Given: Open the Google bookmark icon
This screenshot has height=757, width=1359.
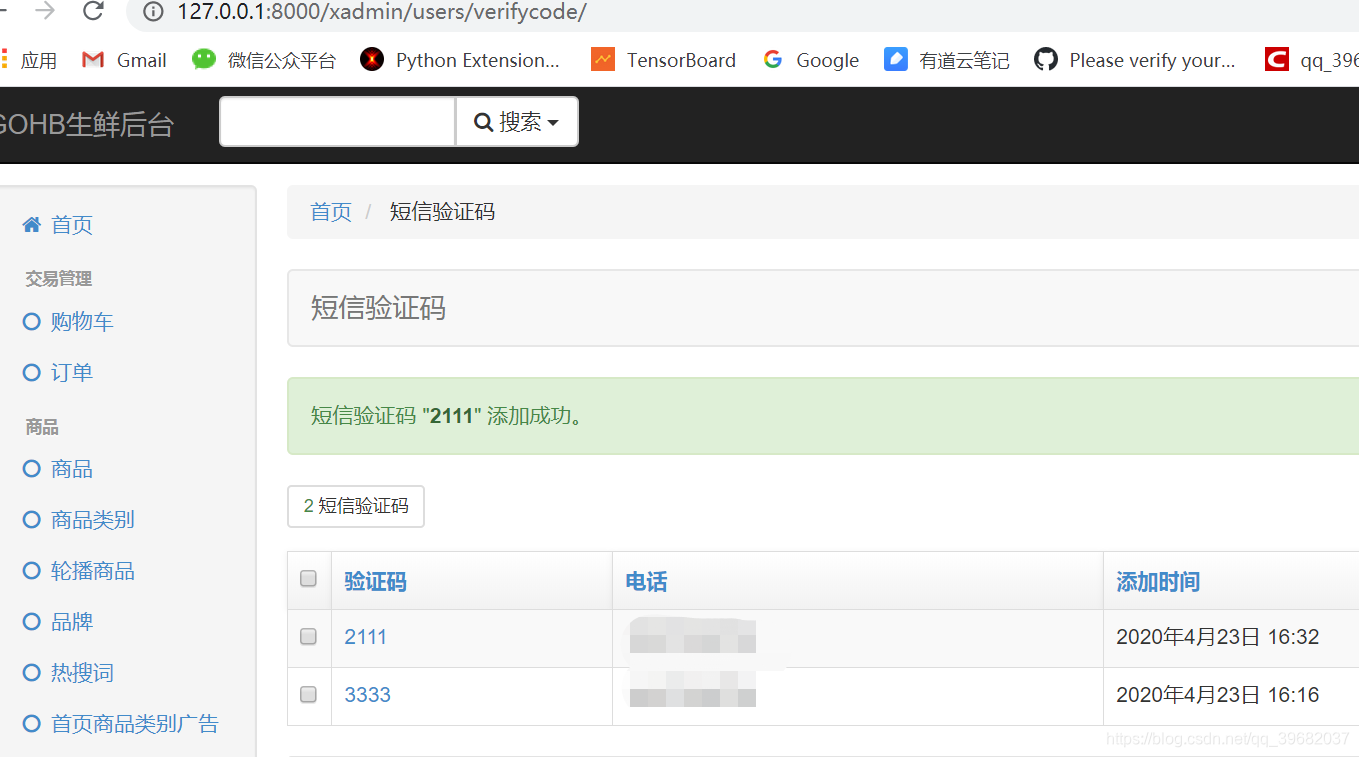Looking at the screenshot, I should point(773,59).
